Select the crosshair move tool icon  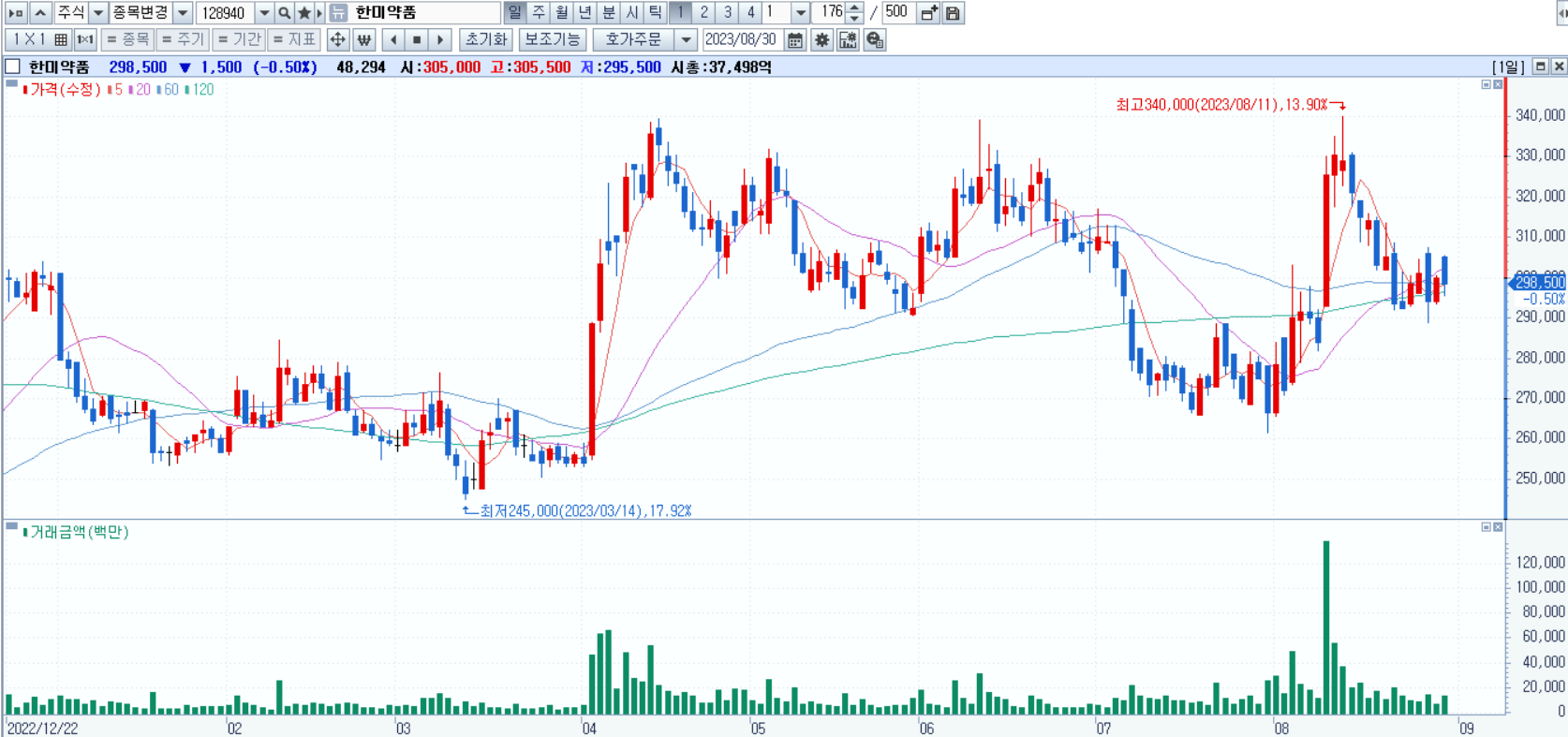(337, 39)
